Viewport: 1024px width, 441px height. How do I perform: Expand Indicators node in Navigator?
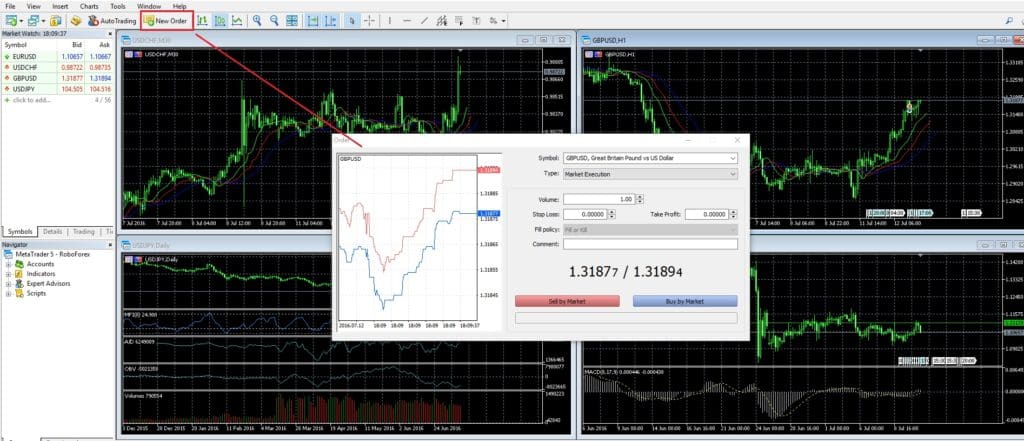(8, 274)
